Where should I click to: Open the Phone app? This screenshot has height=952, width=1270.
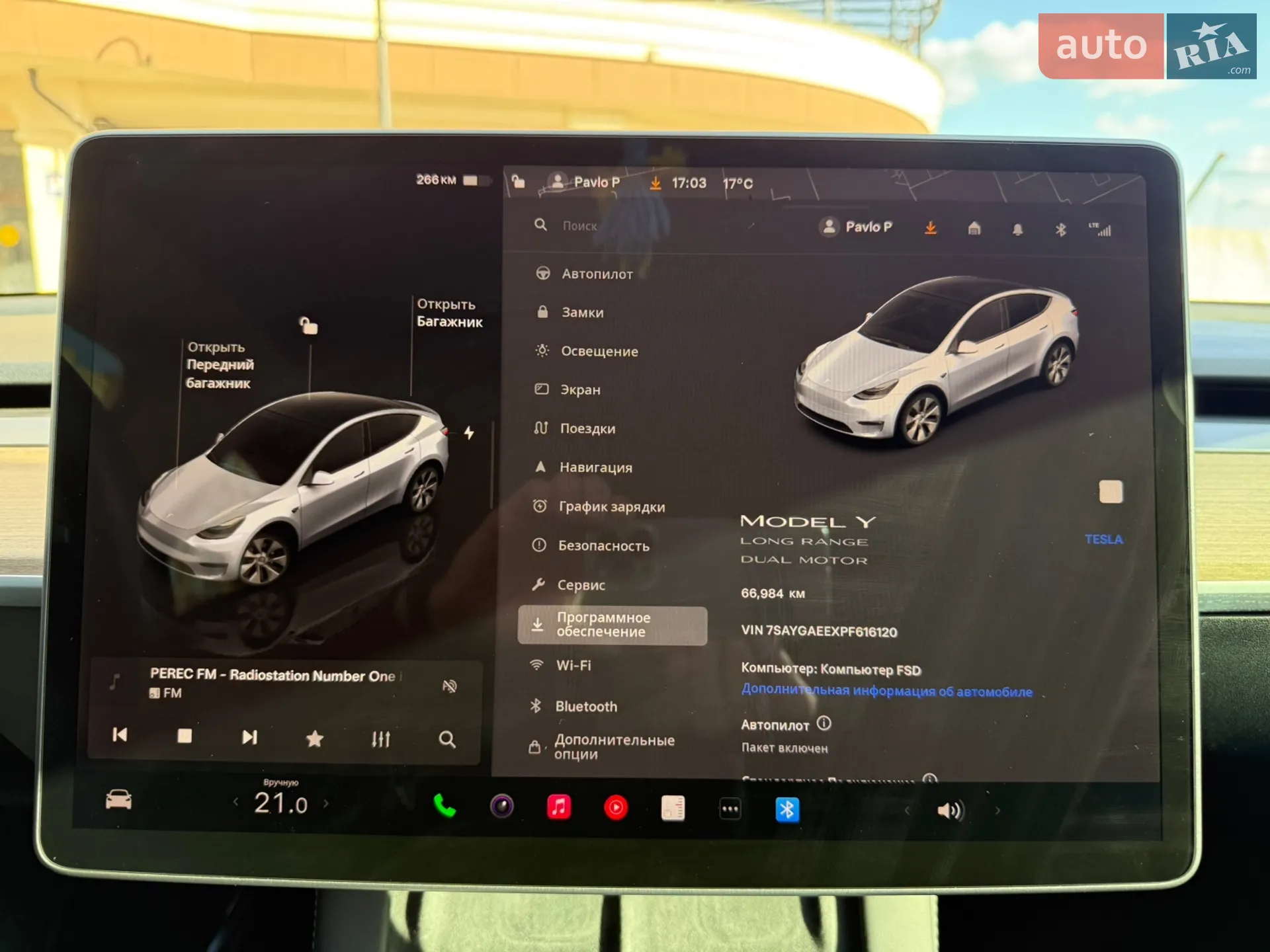tap(444, 806)
